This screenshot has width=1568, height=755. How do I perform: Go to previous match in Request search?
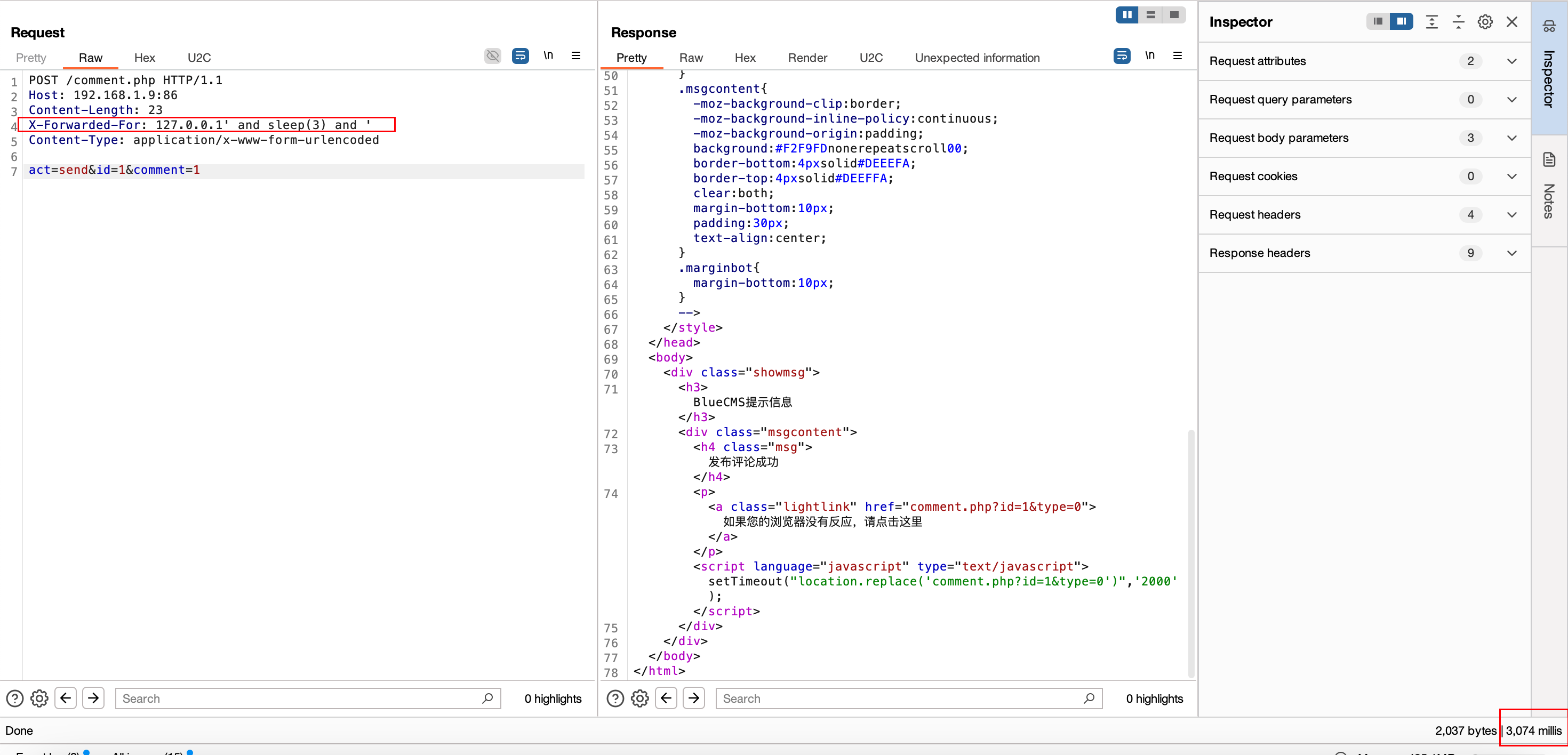coord(66,698)
